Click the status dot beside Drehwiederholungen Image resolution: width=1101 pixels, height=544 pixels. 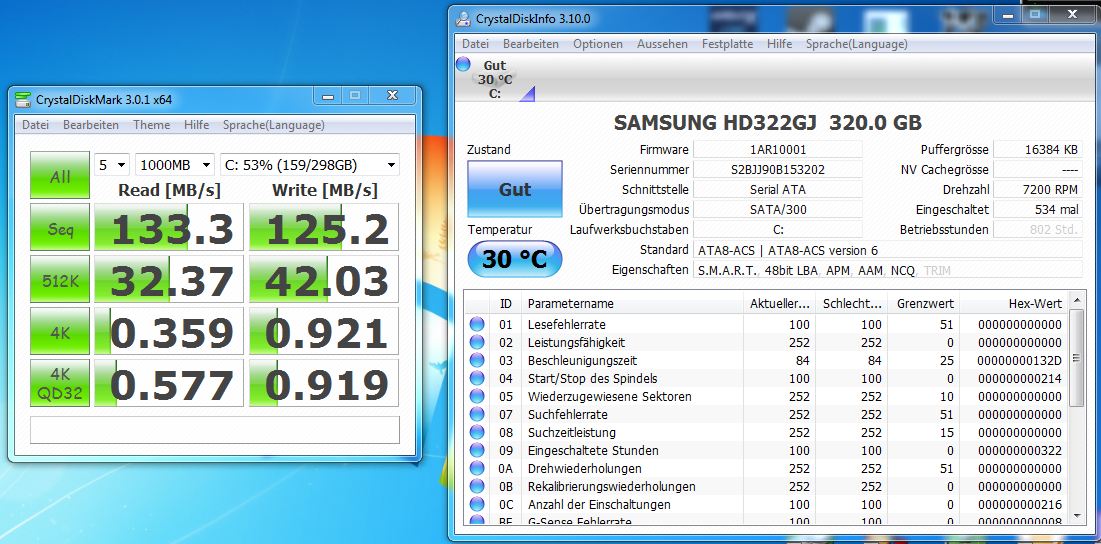click(x=477, y=468)
